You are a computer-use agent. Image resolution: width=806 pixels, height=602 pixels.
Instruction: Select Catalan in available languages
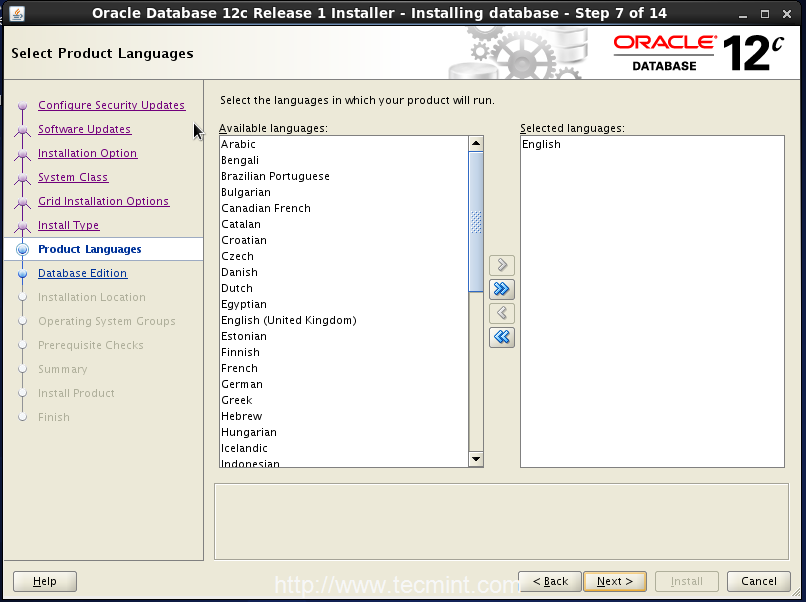tap(344, 224)
